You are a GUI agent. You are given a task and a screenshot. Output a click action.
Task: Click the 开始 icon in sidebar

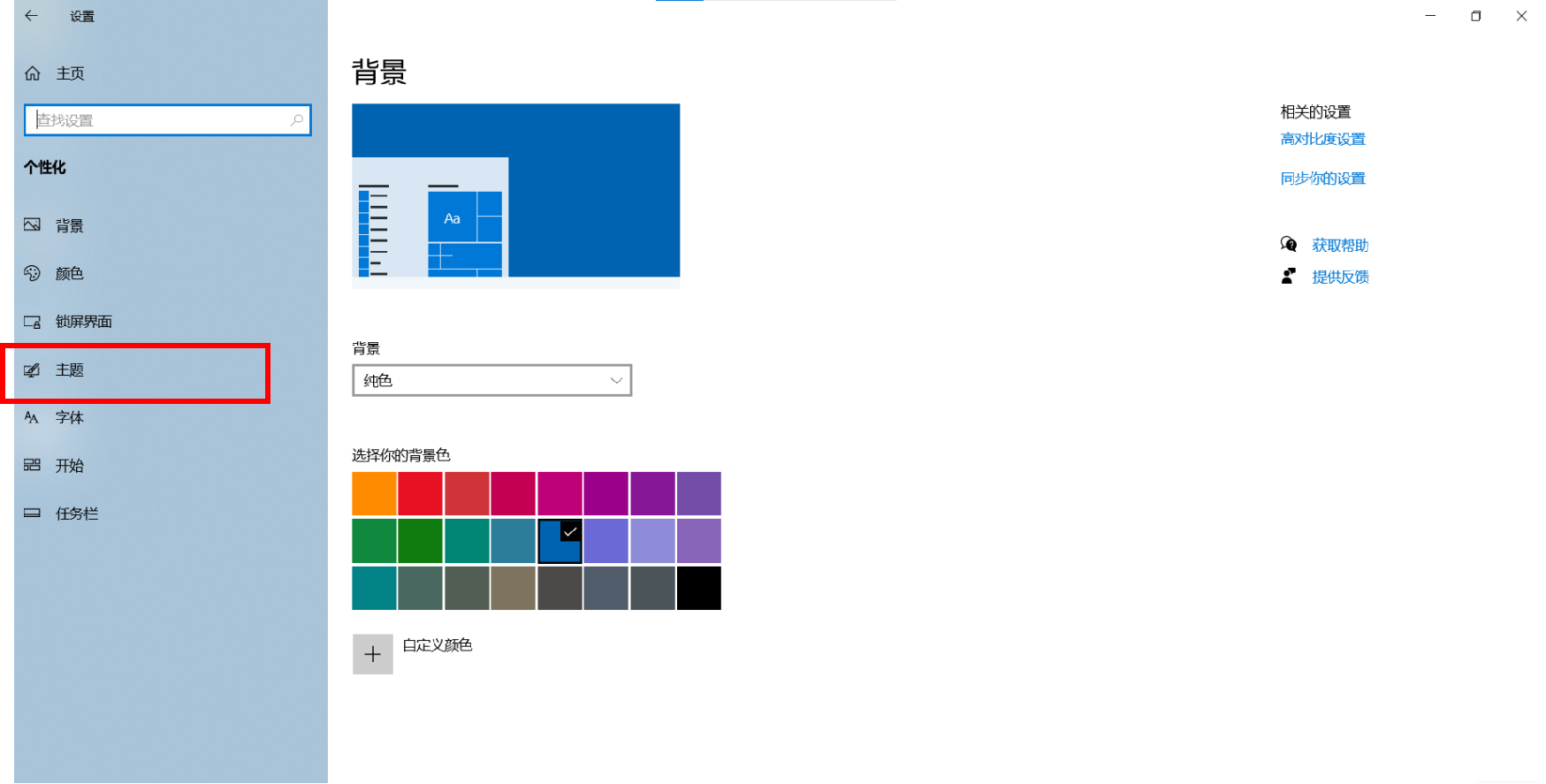pos(33,465)
